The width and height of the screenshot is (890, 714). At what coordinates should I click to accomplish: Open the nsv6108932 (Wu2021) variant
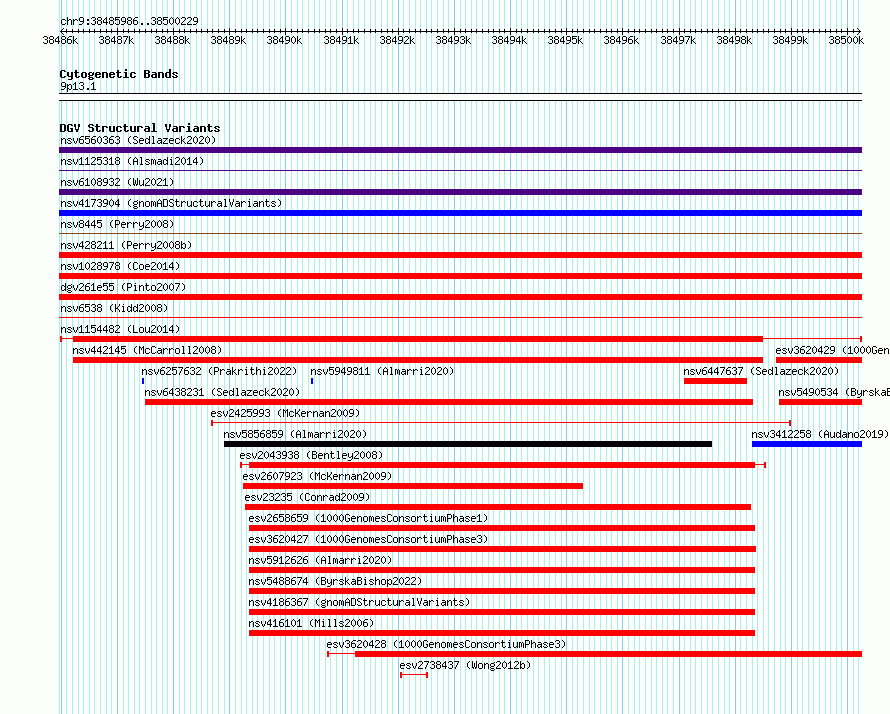point(117,182)
